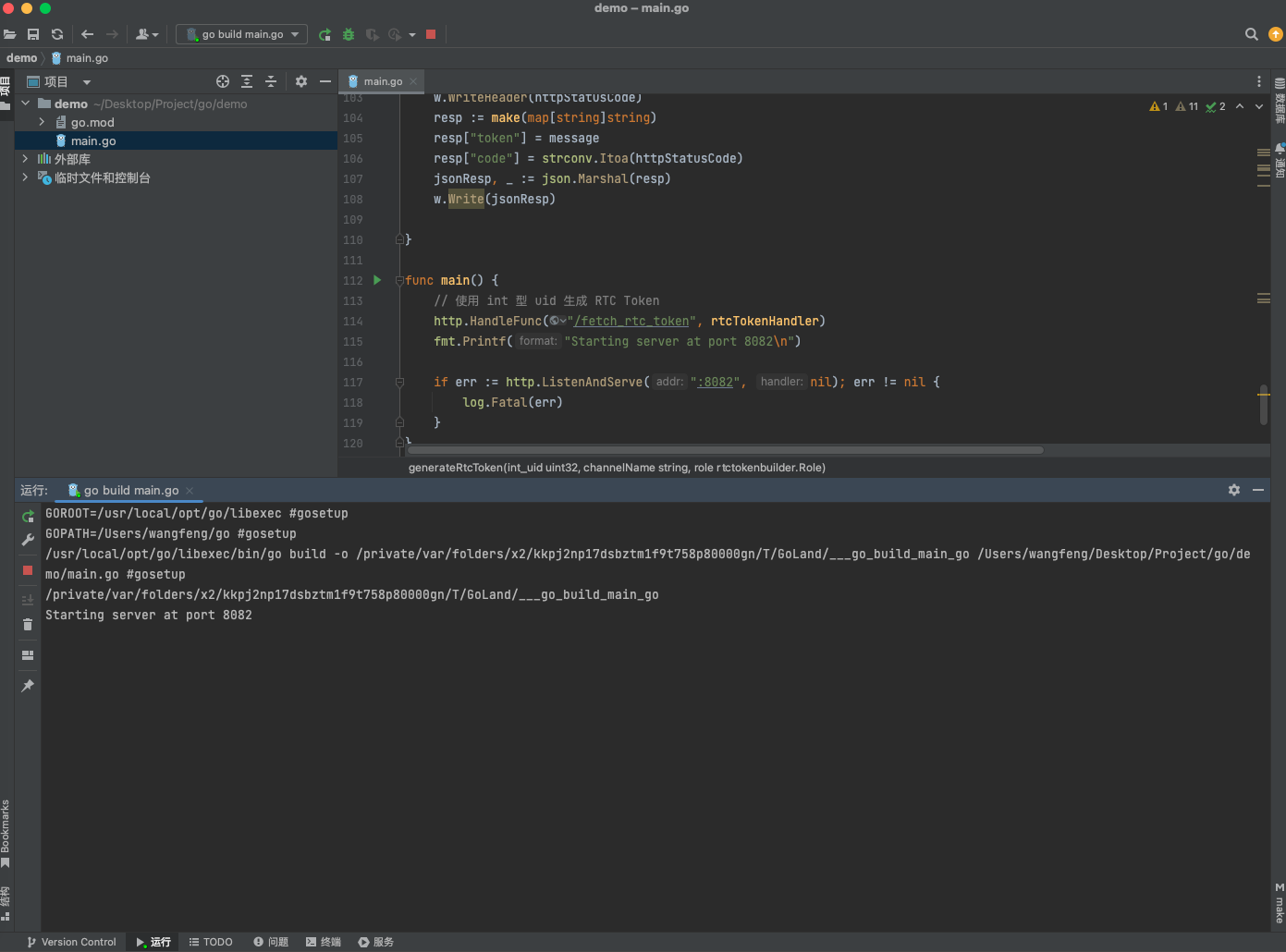Expand the 临时文件和控制台 node

(x=25, y=177)
